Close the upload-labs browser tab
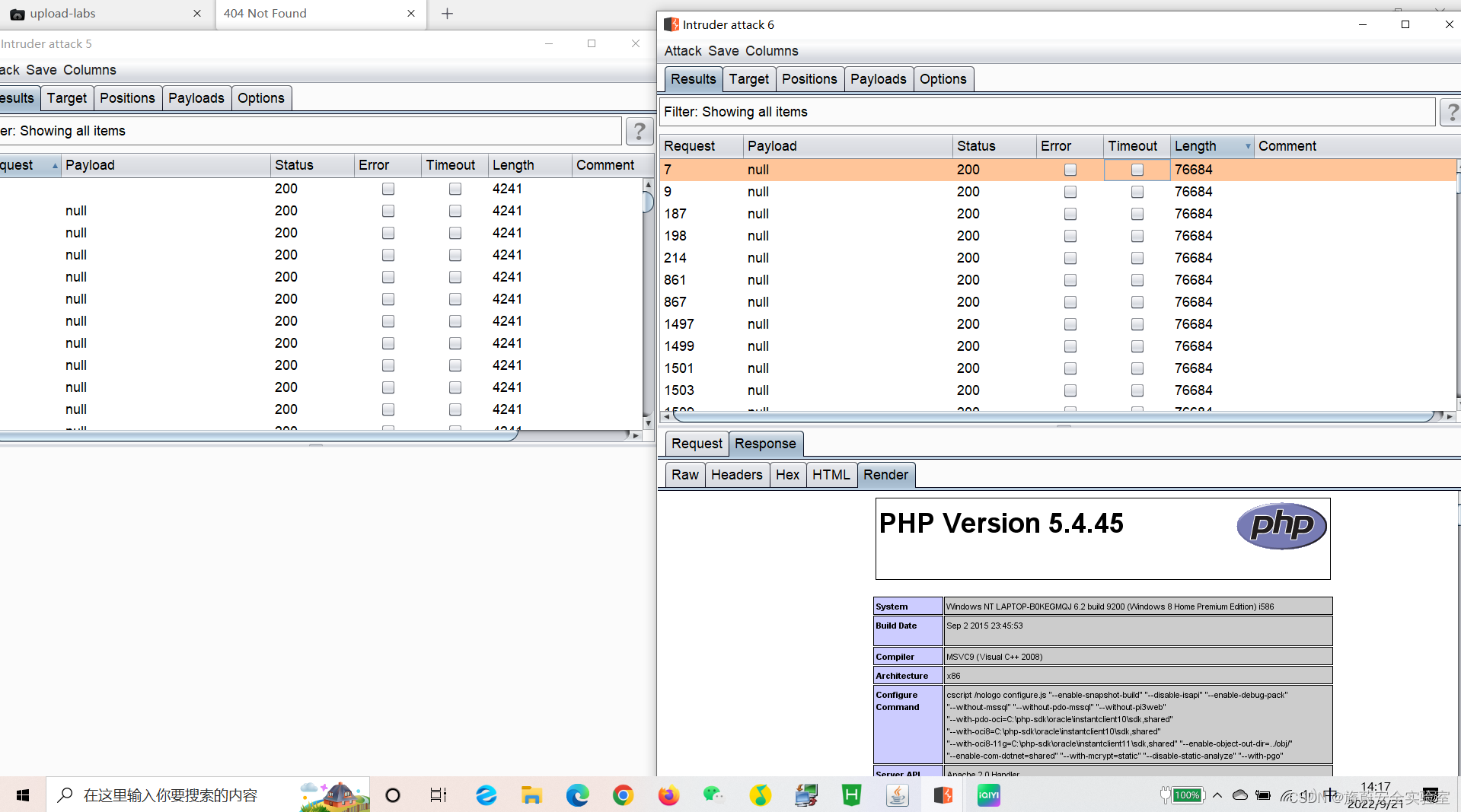Image resolution: width=1461 pixels, height=812 pixels. pos(197,14)
